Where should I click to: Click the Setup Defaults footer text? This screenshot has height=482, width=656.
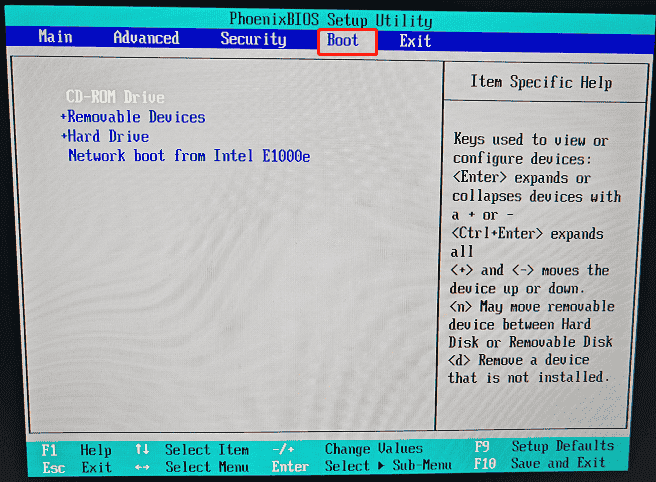coord(562,446)
